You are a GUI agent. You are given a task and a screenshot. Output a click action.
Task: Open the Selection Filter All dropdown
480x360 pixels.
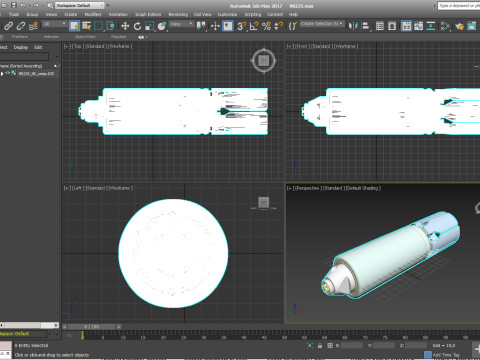tap(55, 24)
